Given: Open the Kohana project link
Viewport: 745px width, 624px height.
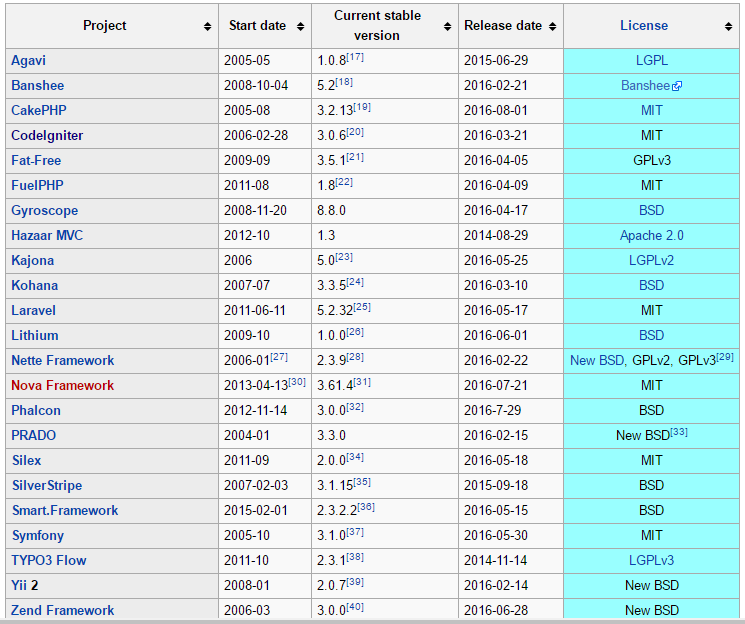Looking at the screenshot, I should (x=35, y=286).
